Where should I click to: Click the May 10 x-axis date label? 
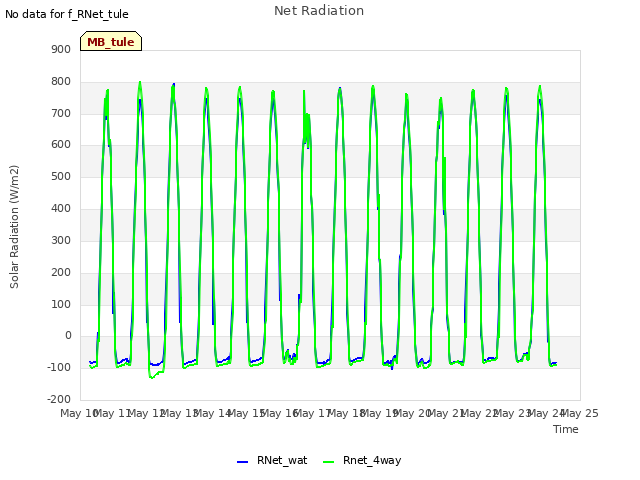(x=78, y=413)
